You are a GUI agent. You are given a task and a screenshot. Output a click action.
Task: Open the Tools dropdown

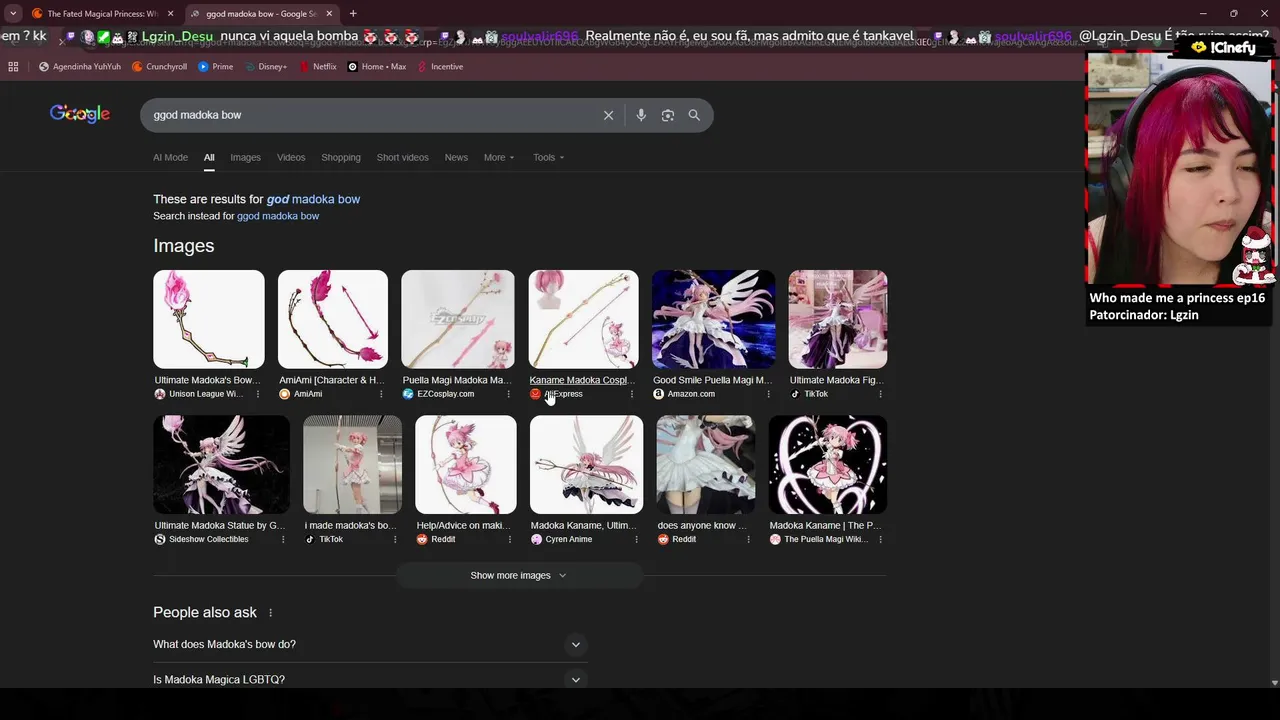[548, 157]
